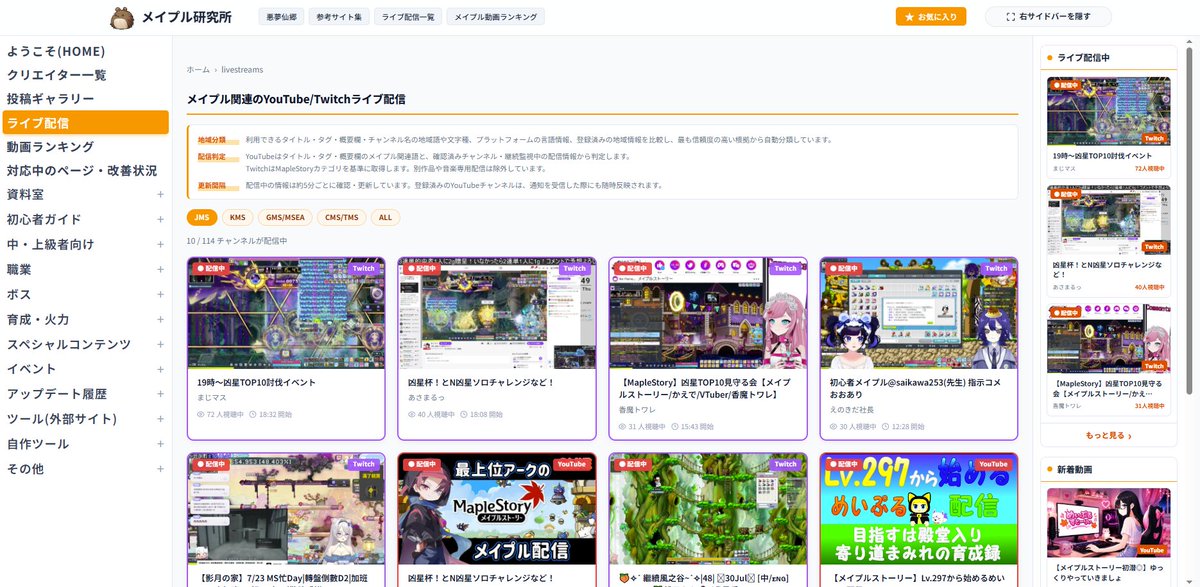Expand the ボス sidebar section
This screenshot has height=587, width=1200.
coord(160,294)
